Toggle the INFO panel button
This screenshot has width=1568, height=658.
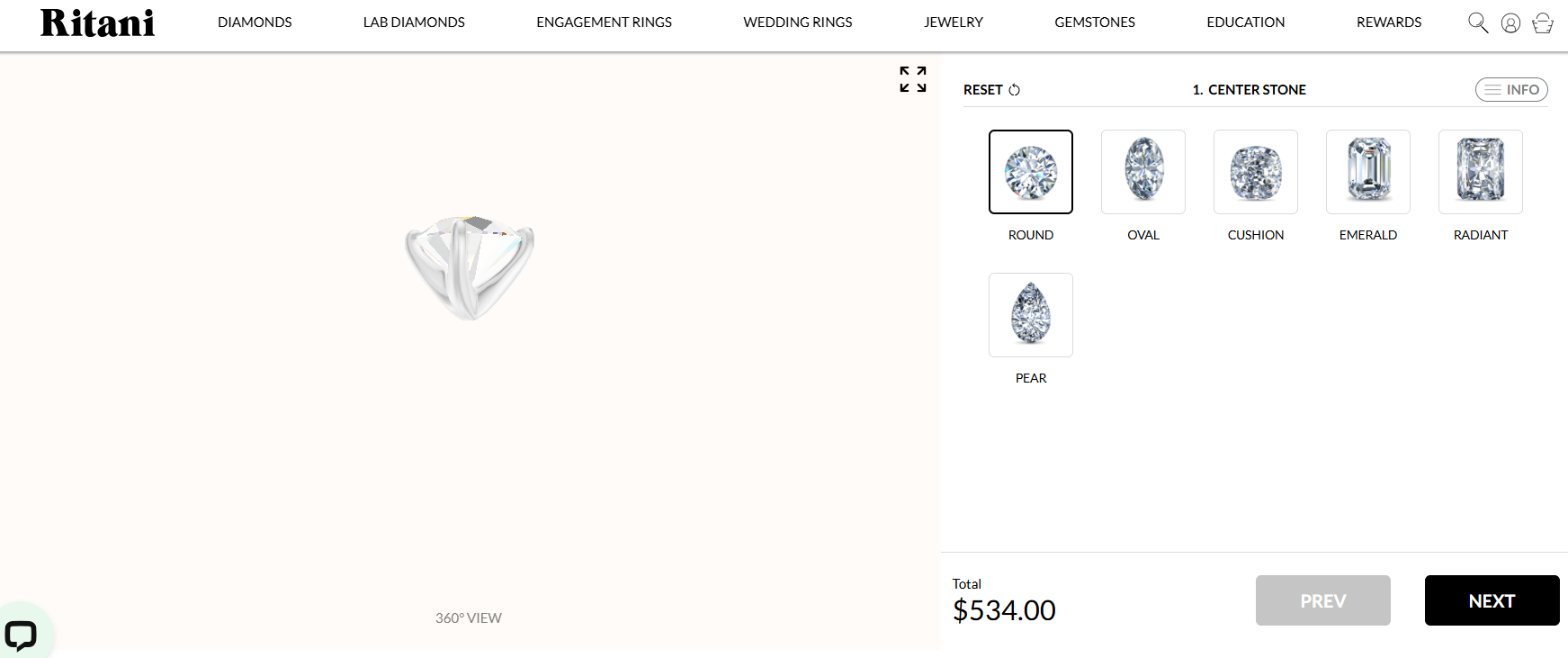pyautogui.click(x=1511, y=90)
